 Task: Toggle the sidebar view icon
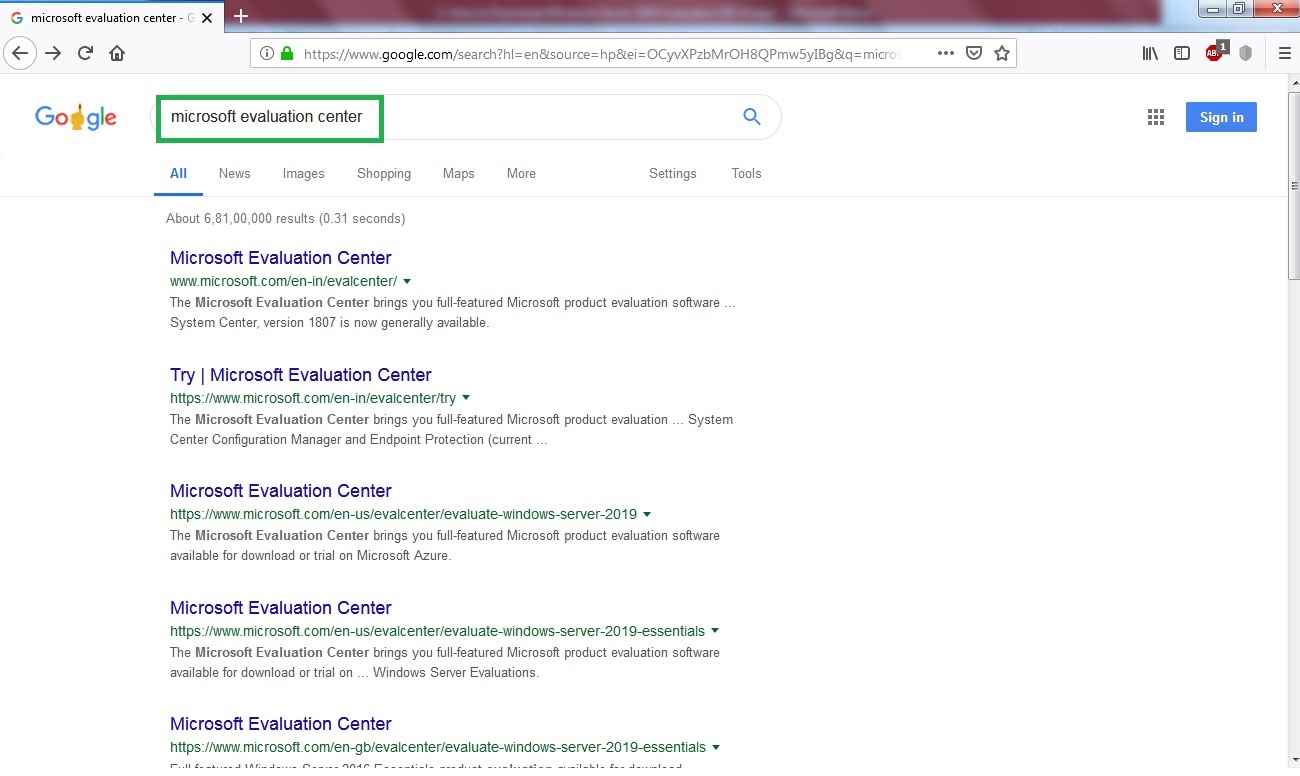[x=1182, y=54]
